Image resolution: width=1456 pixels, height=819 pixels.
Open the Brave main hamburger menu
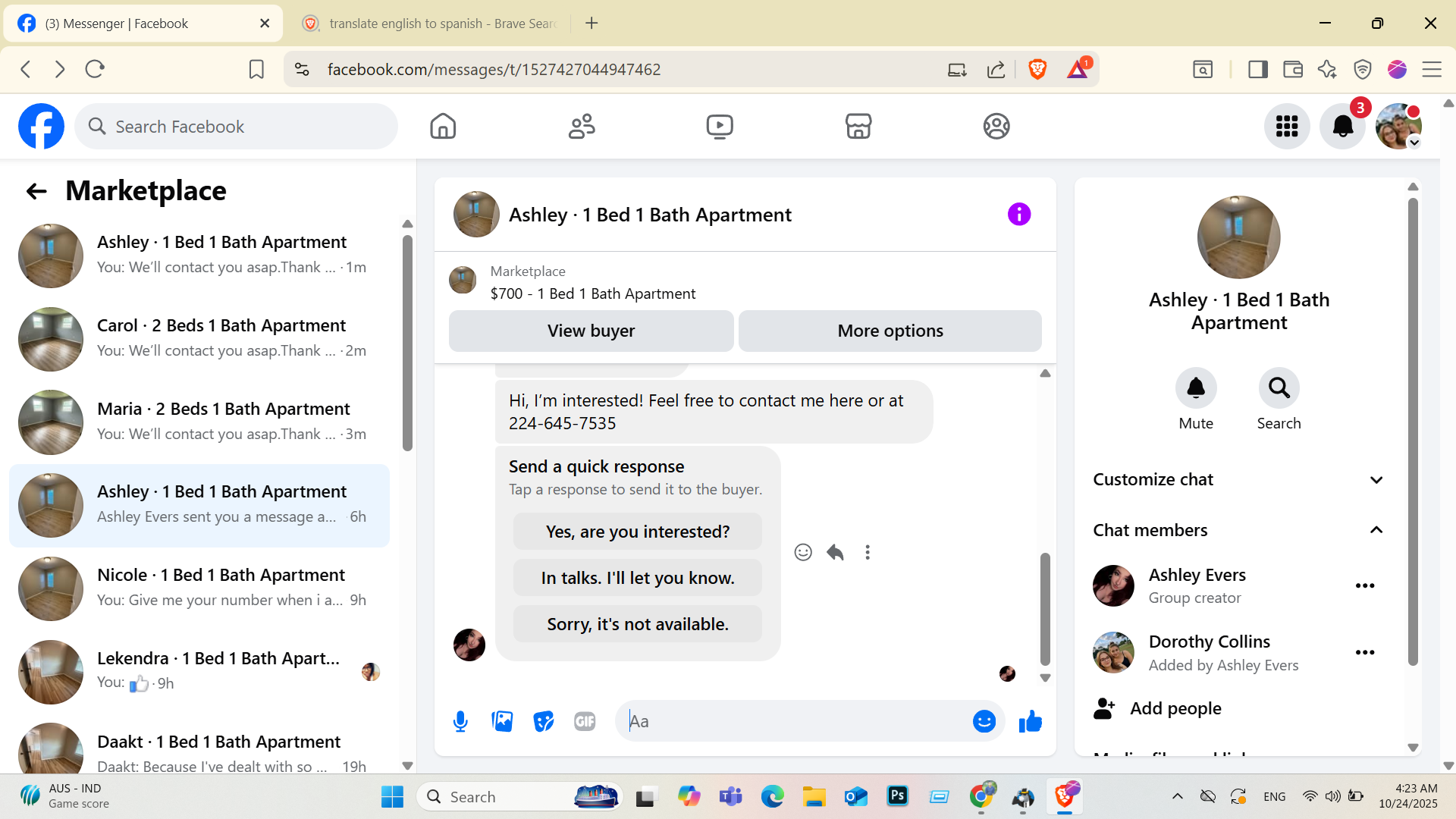tap(1432, 69)
